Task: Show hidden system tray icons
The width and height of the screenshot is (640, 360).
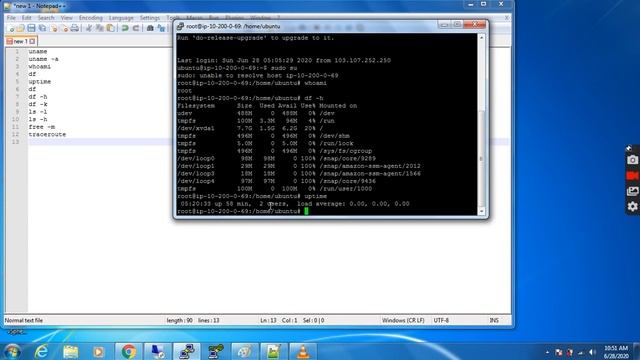Action: click(547, 352)
